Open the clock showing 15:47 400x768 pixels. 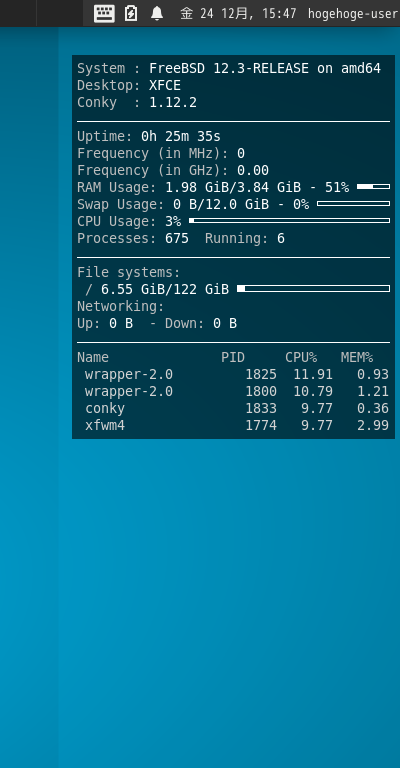(238, 13)
